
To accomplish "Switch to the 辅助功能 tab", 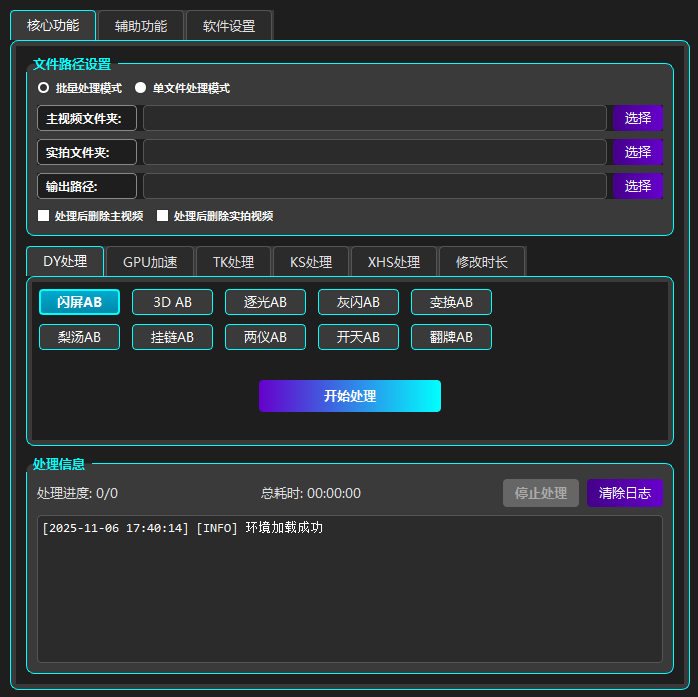I will point(141,26).
